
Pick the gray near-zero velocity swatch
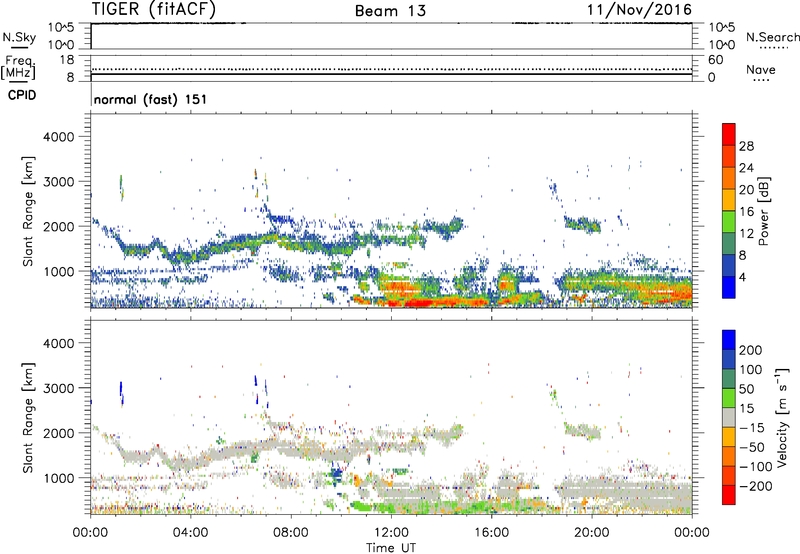click(x=729, y=417)
